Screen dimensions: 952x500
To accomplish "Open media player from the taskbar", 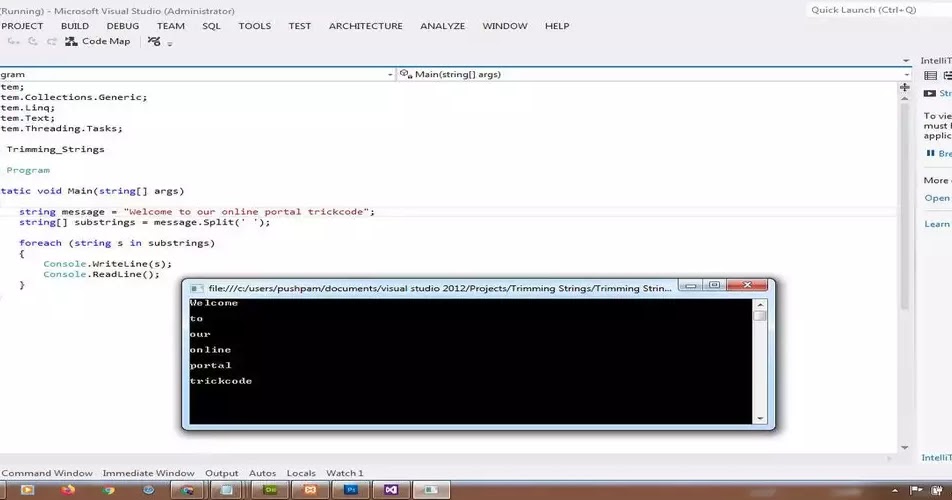I will pyautogui.click(x=27, y=490).
